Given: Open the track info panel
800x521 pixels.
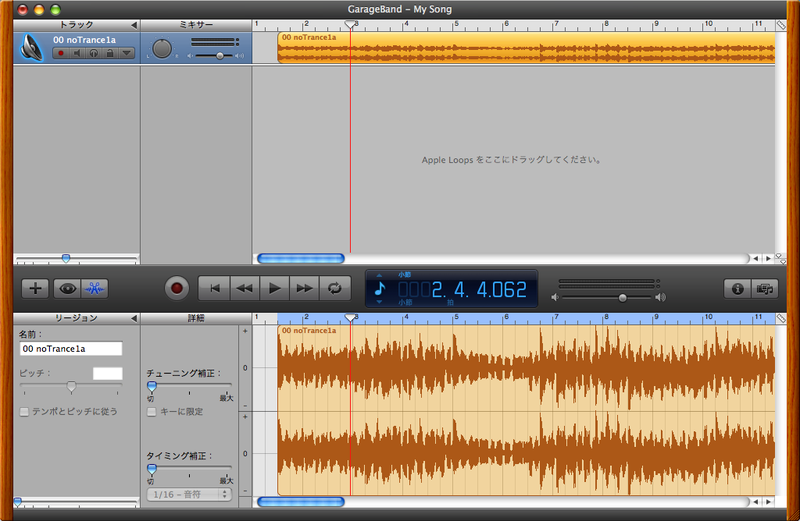Looking at the screenshot, I should click(737, 289).
